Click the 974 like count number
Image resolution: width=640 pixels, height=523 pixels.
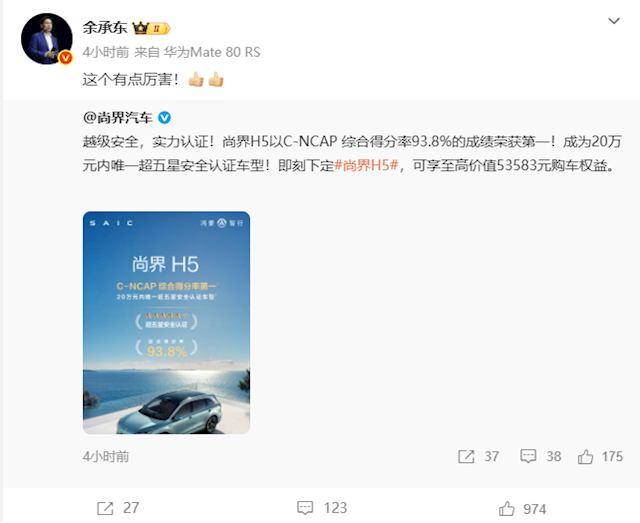pos(535,509)
